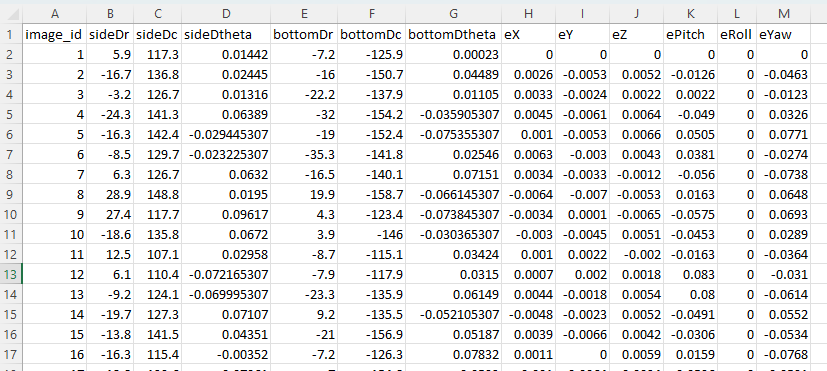Select column M header
The height and width of the screenshot is (371, 827).
[783, 13]
